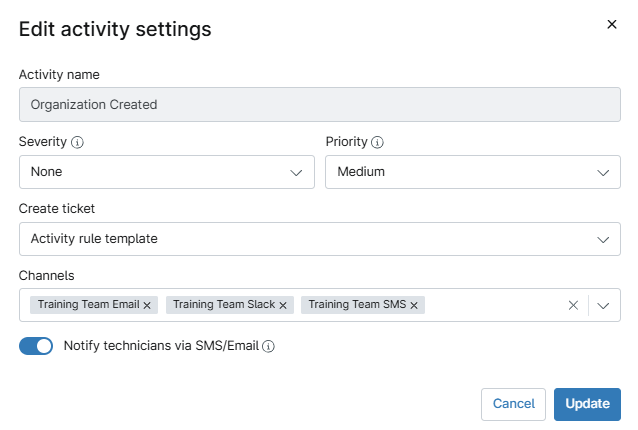
Task: Click the Severity info icon
Action: coord(78,143)
